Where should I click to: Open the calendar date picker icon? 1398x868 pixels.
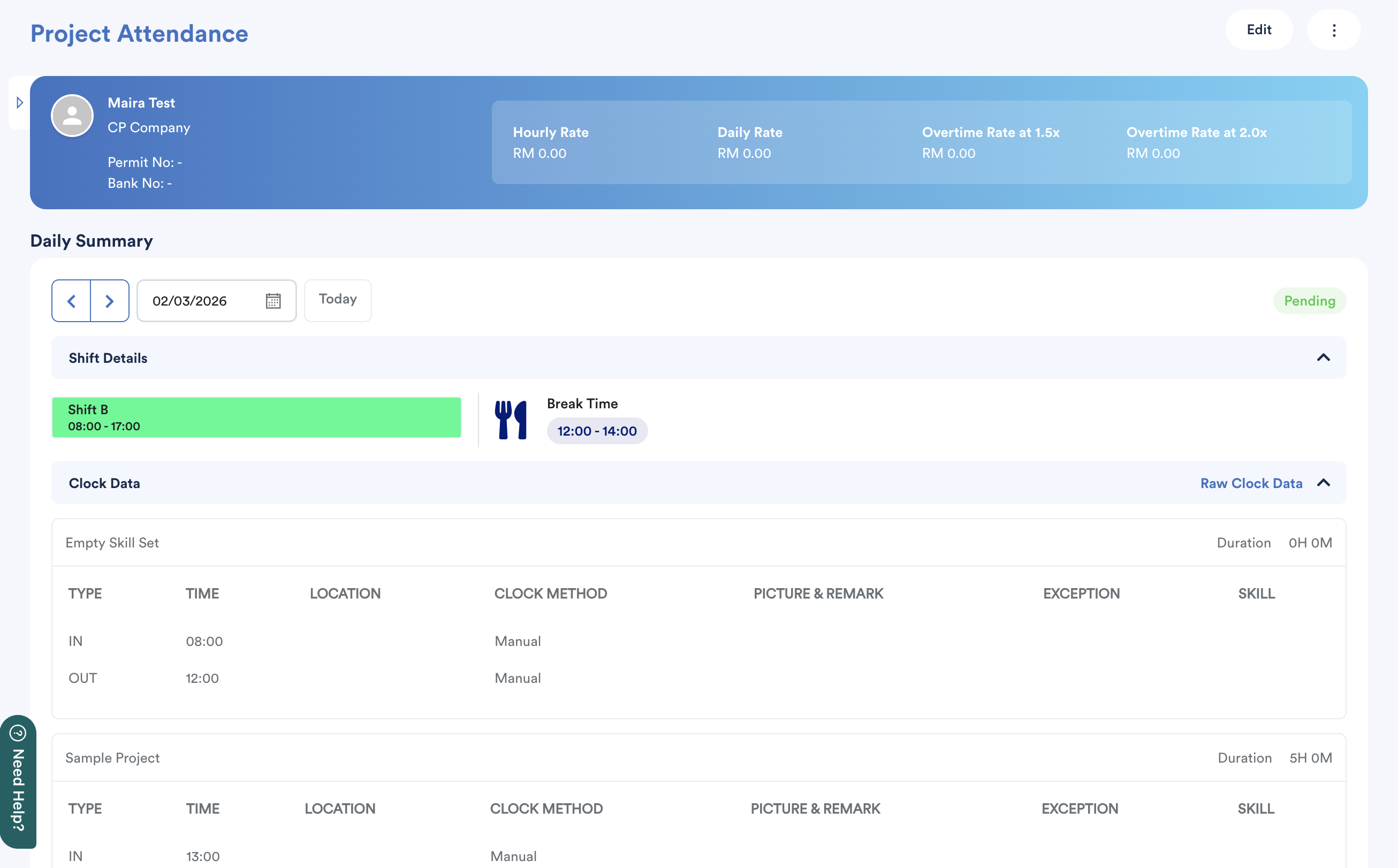pyautogui.click(x=273, y=301)
